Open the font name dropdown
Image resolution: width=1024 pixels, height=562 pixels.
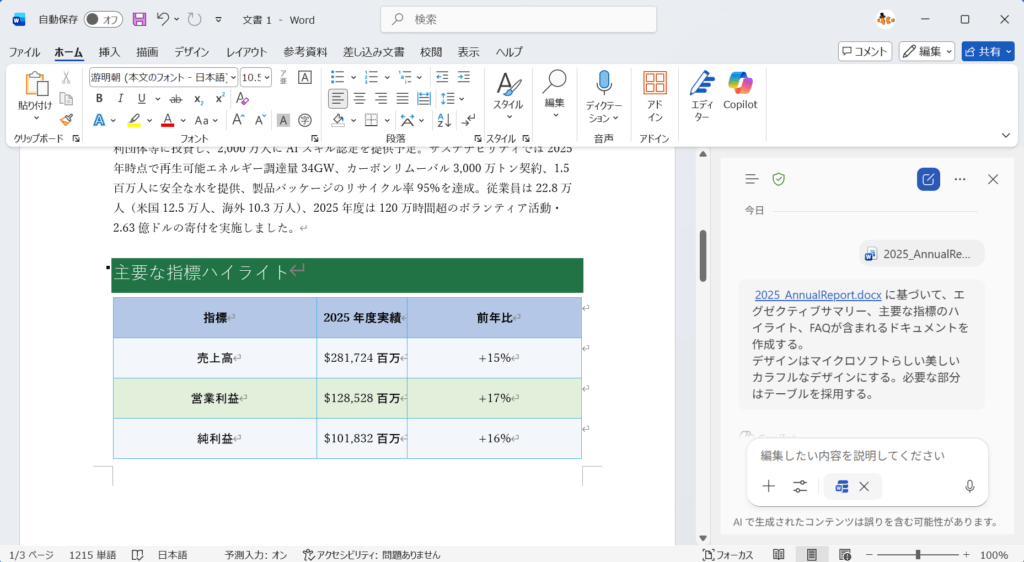(x=233, y=77)
